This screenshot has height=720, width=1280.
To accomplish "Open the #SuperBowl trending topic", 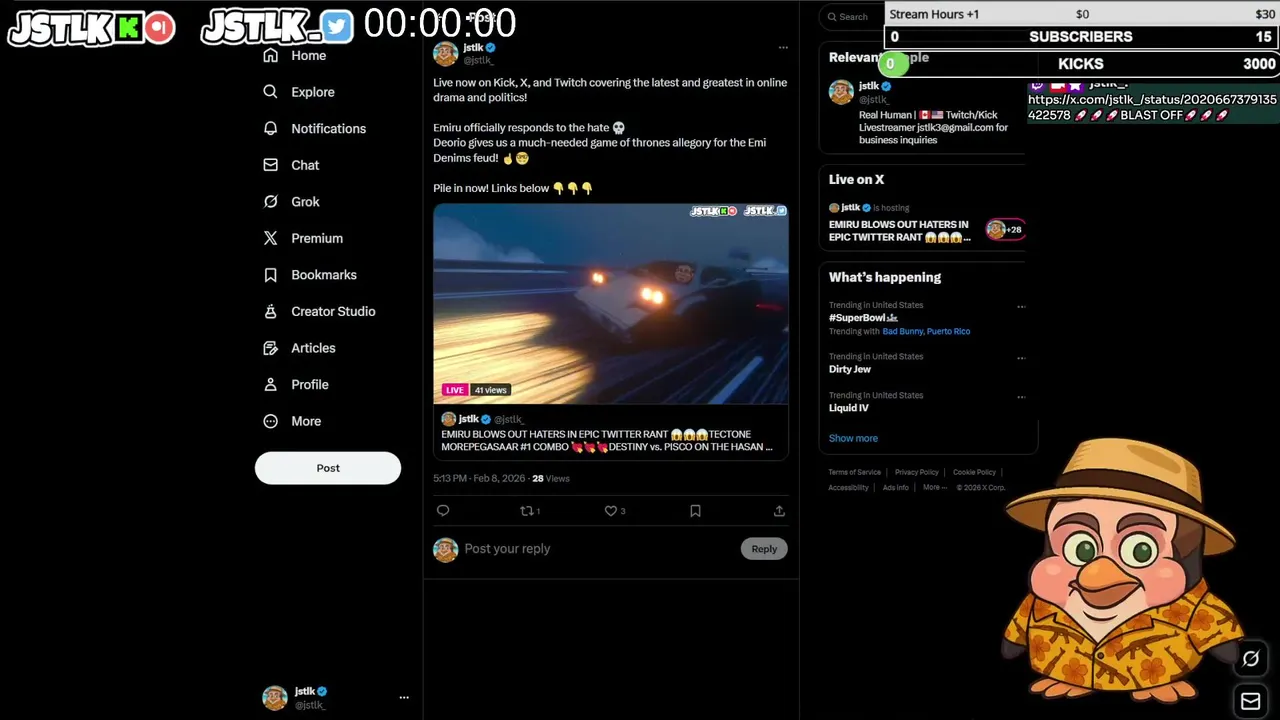I will click(863, 318).
